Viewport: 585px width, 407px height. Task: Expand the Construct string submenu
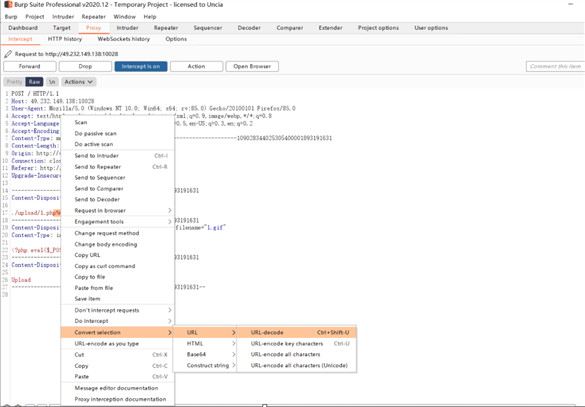pyautogui.click(x=205, y=365)
